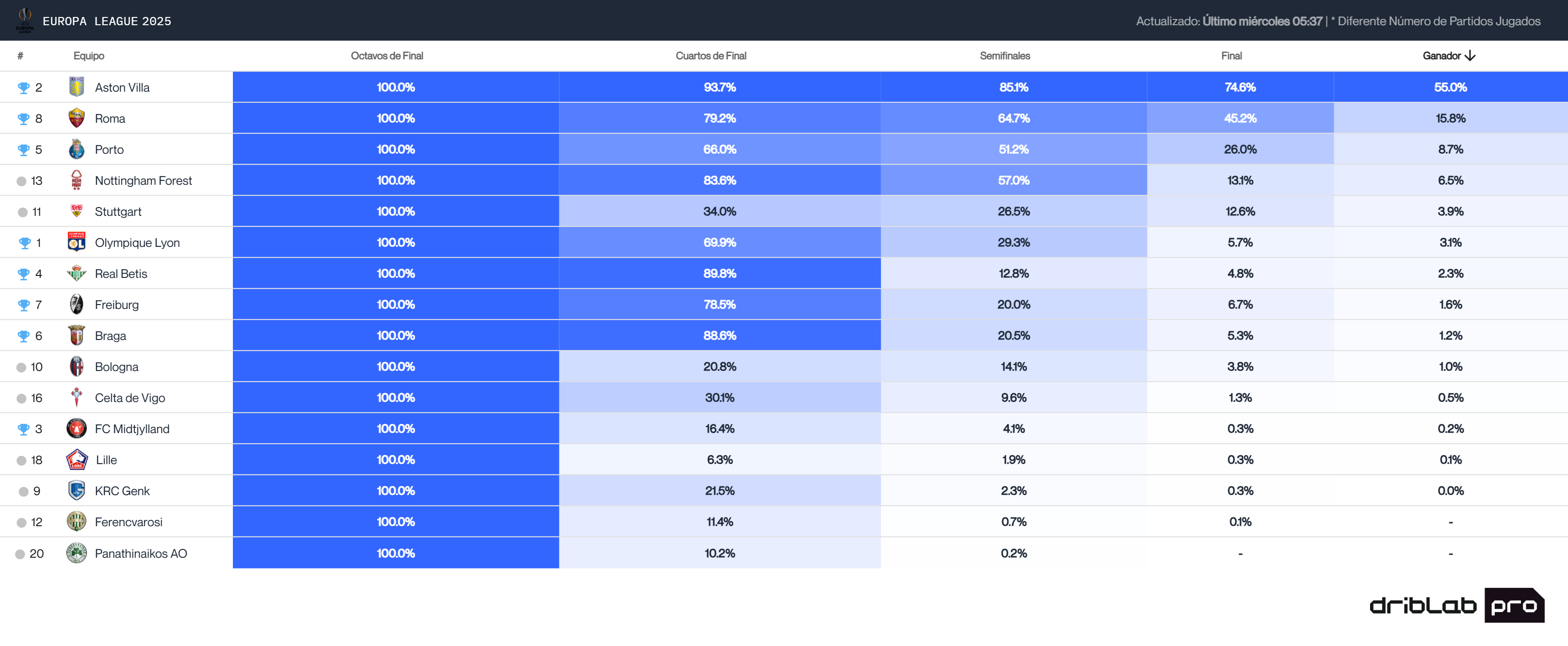Click the FC Midtjylland crest
Image resolution: width=1568 pixels, height=646 pixels.
76,428
